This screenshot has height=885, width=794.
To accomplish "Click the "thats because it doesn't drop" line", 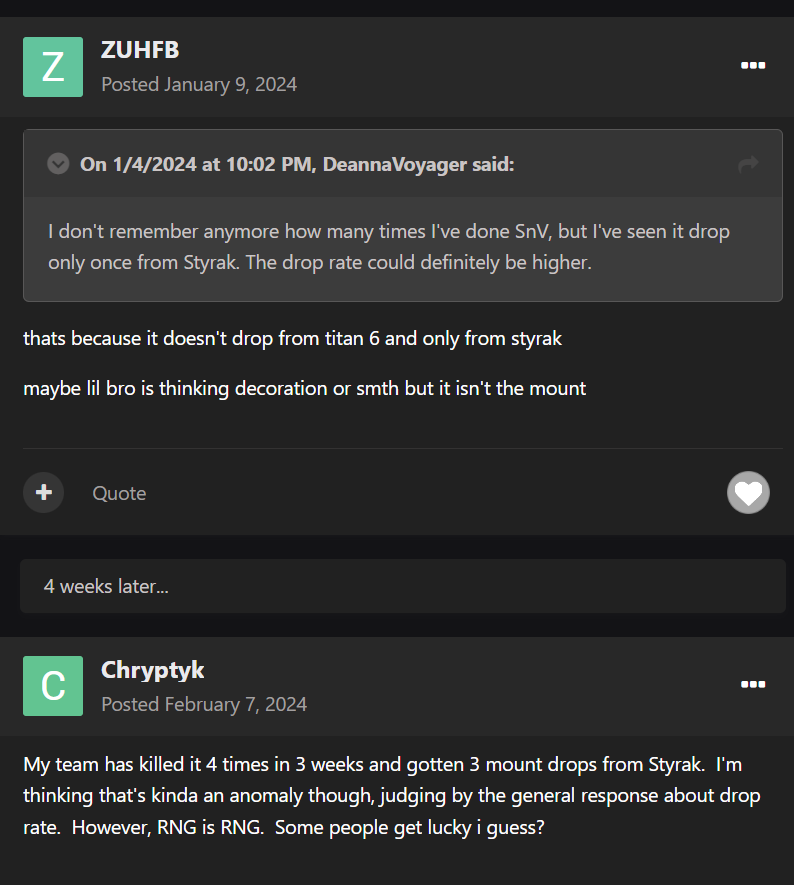I will [292, 338].
